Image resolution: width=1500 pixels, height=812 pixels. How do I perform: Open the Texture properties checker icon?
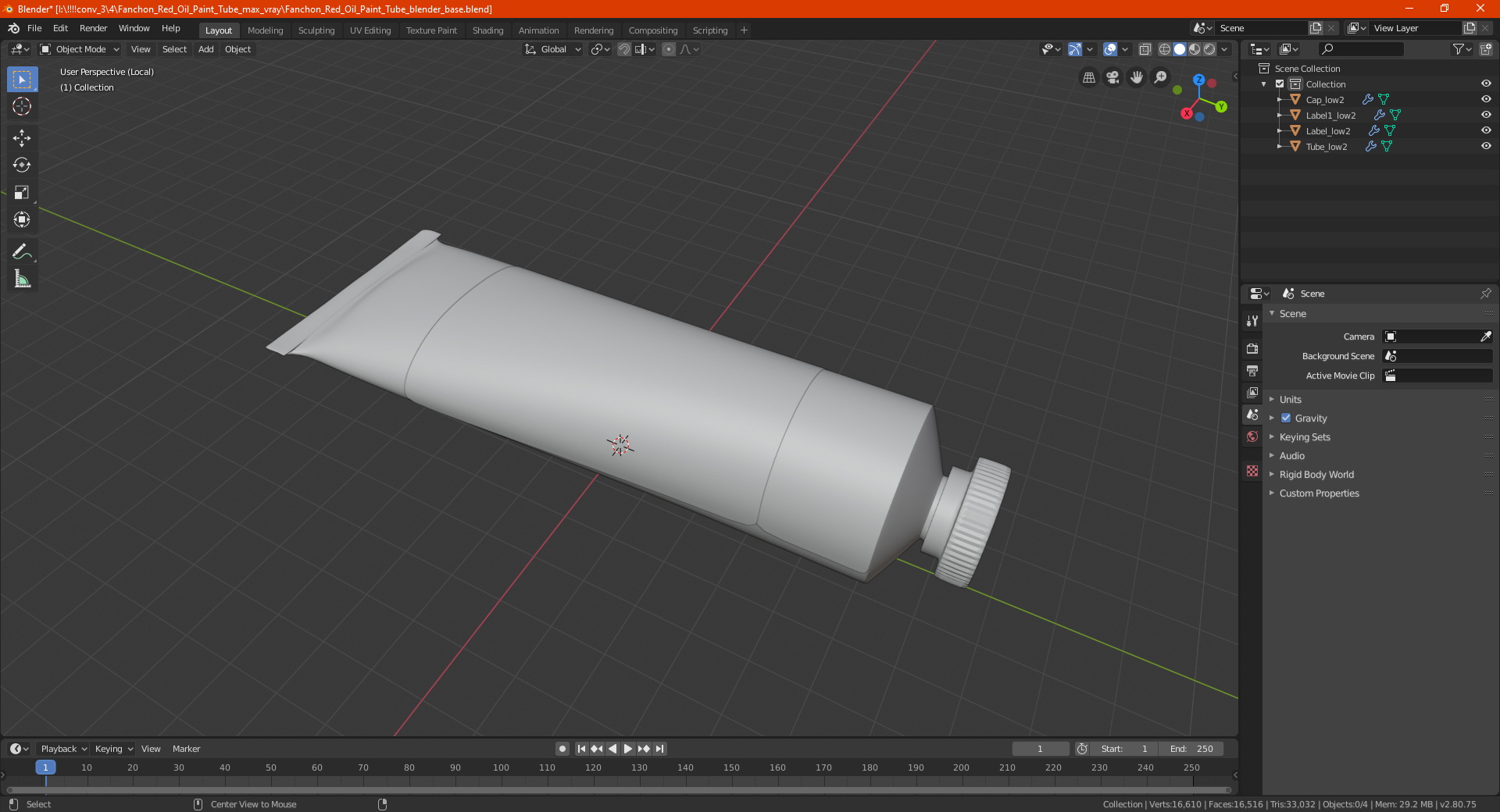(1252, 471)
